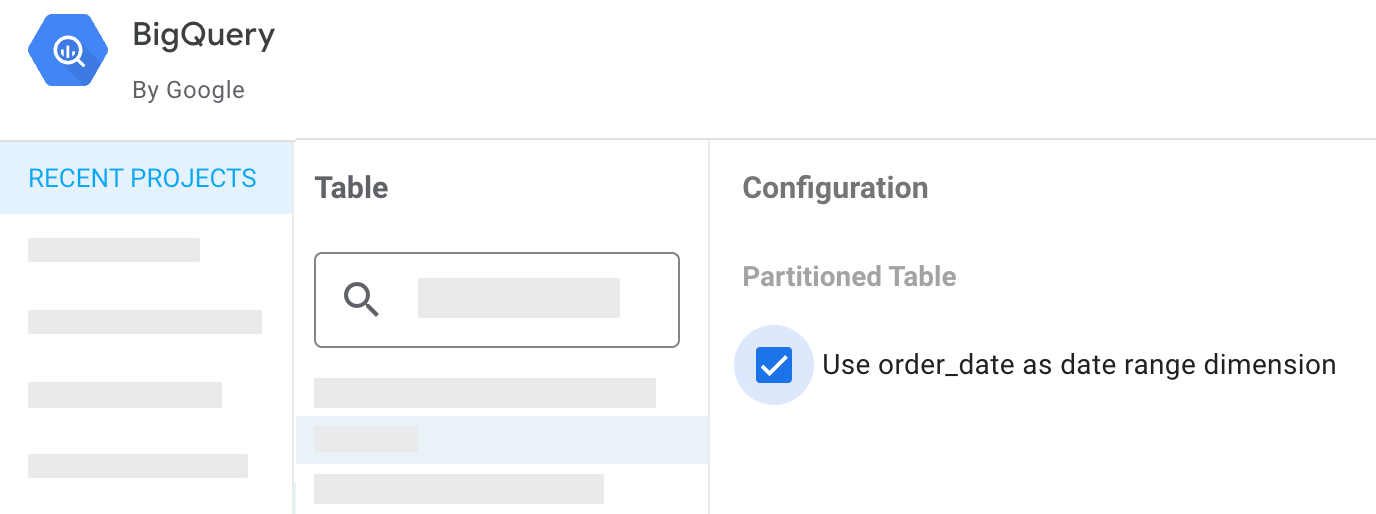Click the Partitioned Table section label
Viewport: 1376px width, 514px height.
pos(849,277)
